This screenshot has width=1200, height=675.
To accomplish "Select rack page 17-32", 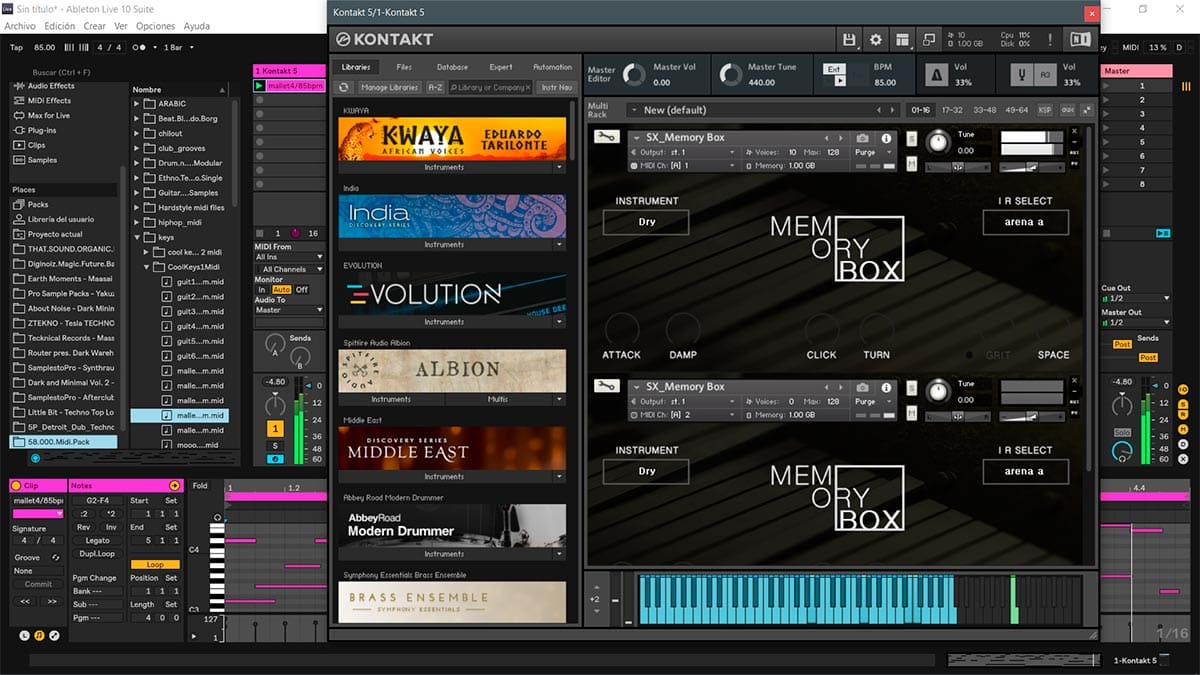I will pos(952,110).
